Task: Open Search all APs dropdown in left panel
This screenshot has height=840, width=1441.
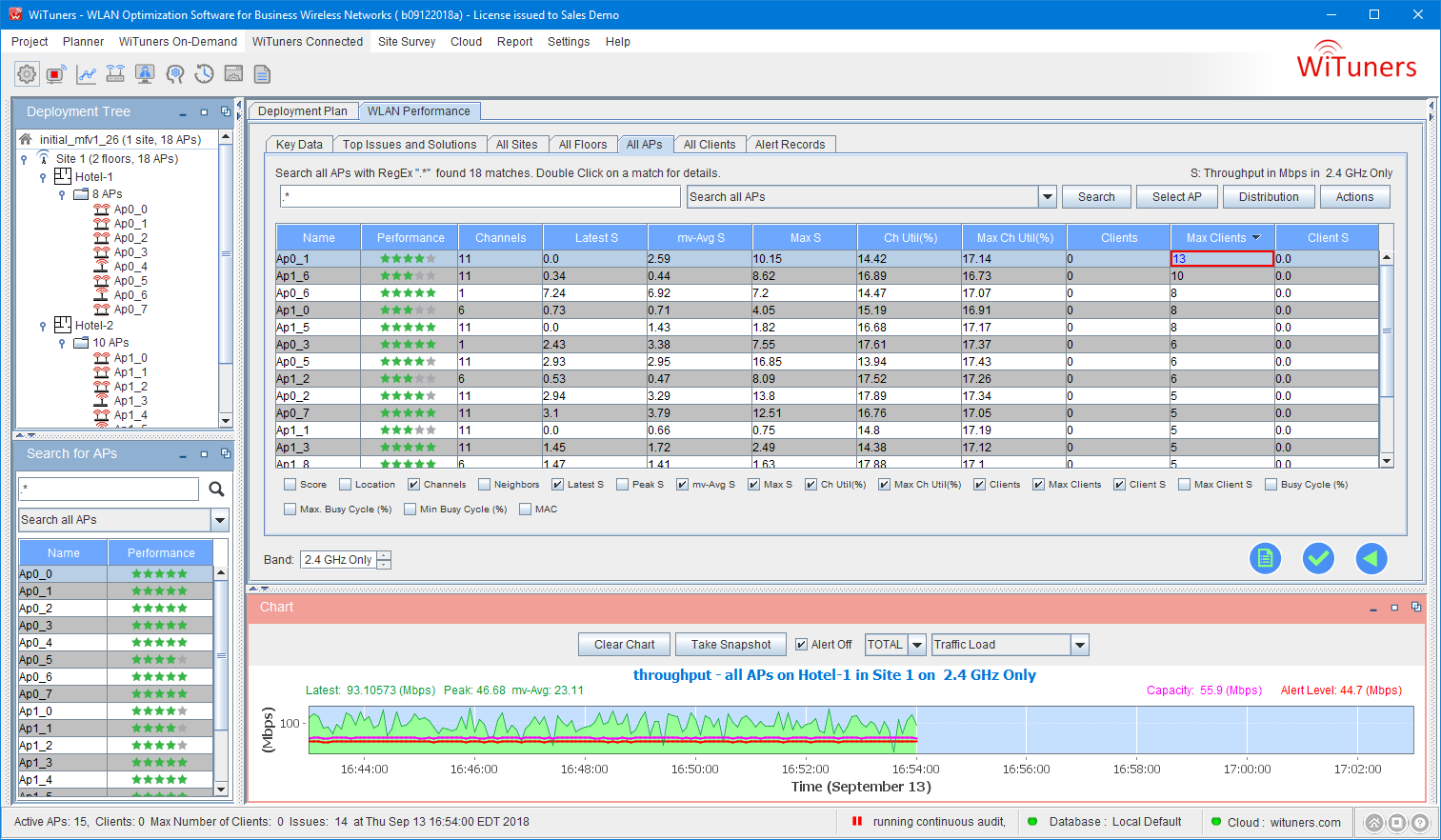Action: (x=220, y=520)
